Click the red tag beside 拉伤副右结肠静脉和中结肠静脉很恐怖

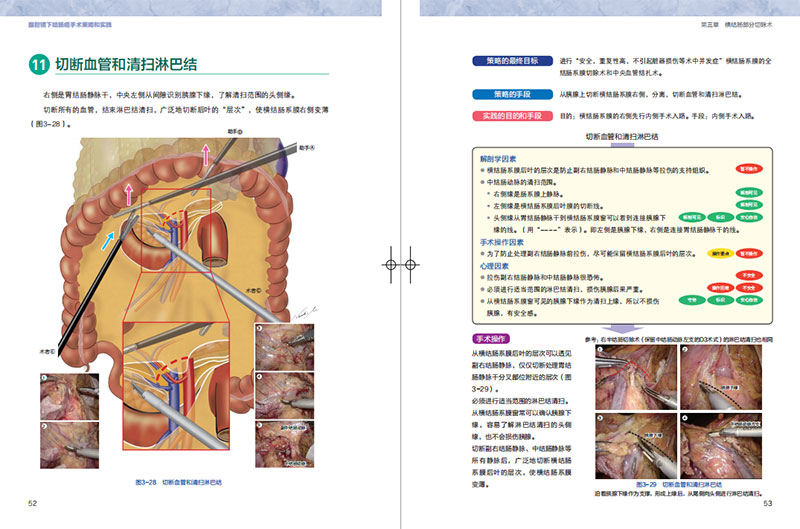click(x=748, y=275)
